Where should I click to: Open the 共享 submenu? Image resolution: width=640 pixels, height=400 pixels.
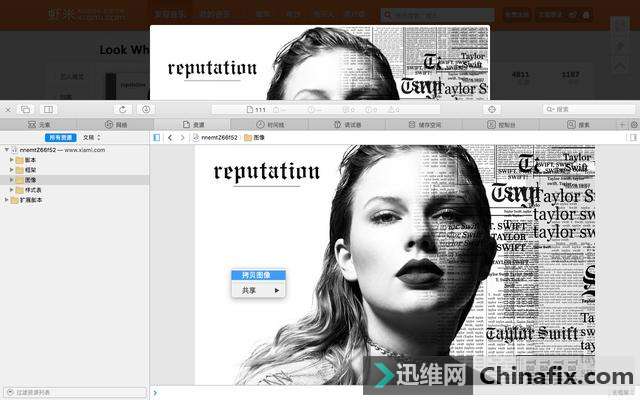coord(258,290)
